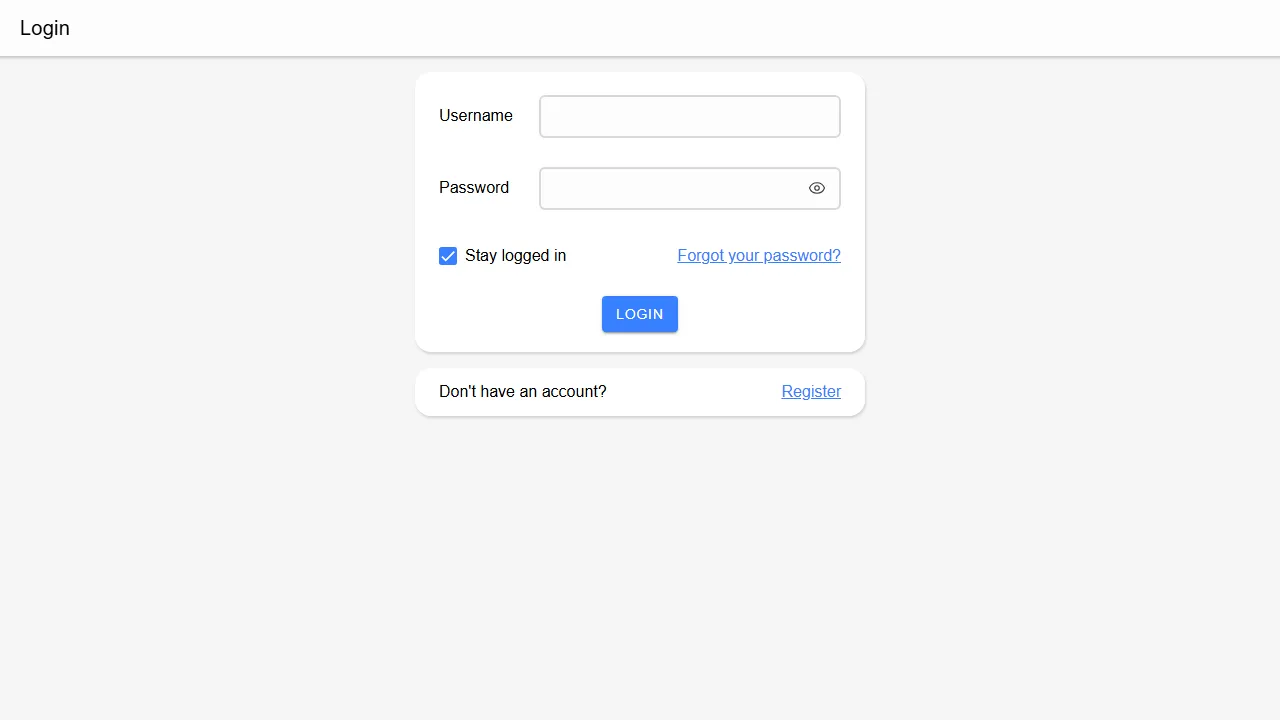Start password recovery via forgot password link
1280x720 pixels.
759,256
